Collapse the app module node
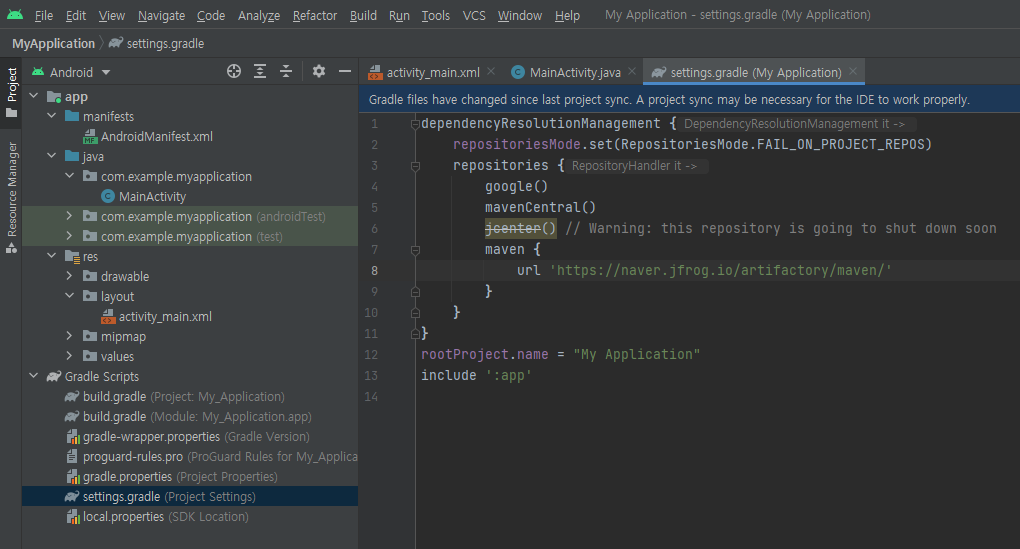This screenshot has height=549, width=1020. click(x=34, y=96)
